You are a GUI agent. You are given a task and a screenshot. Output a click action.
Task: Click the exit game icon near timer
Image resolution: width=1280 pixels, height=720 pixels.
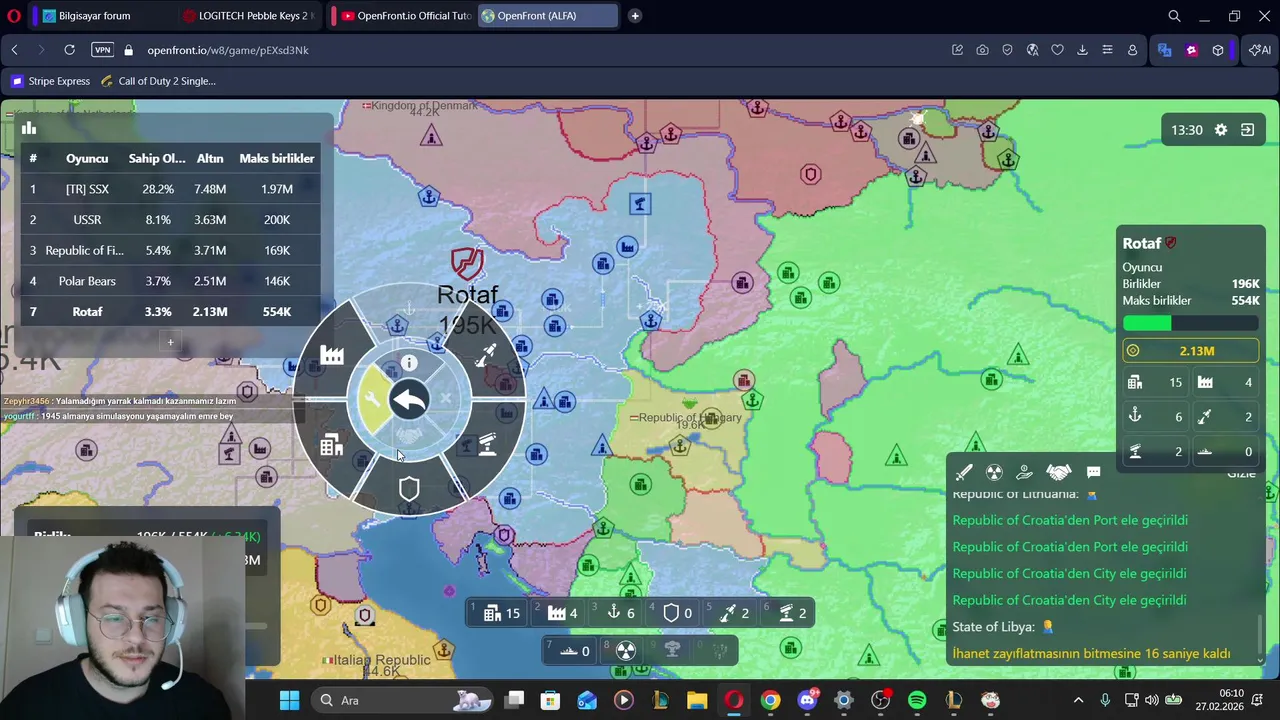click(1247, 130)
